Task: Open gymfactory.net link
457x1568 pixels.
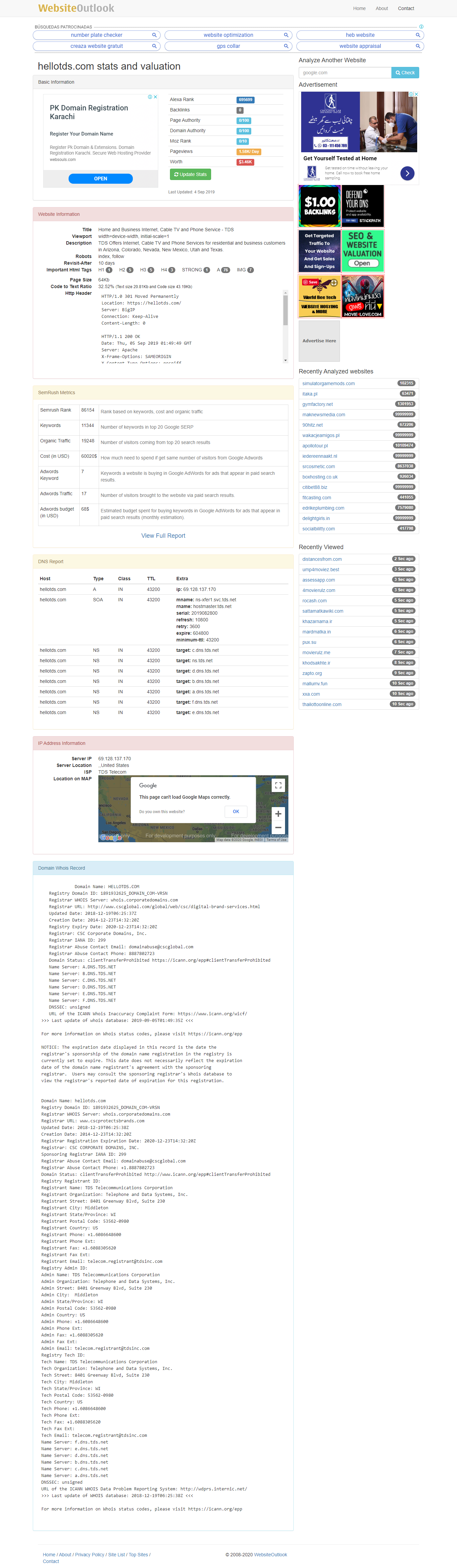Action: click(x=317, y=404)
